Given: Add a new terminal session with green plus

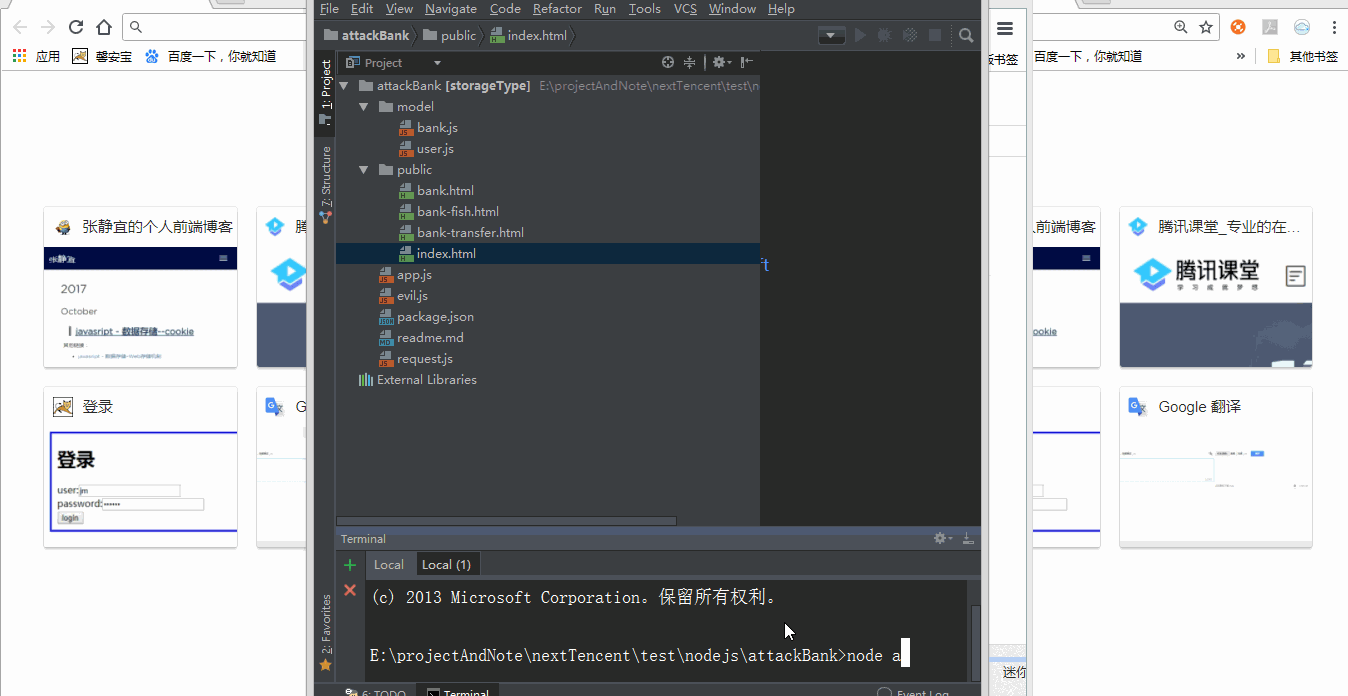Looking at the screenshot, I should [x=349, y=565].
